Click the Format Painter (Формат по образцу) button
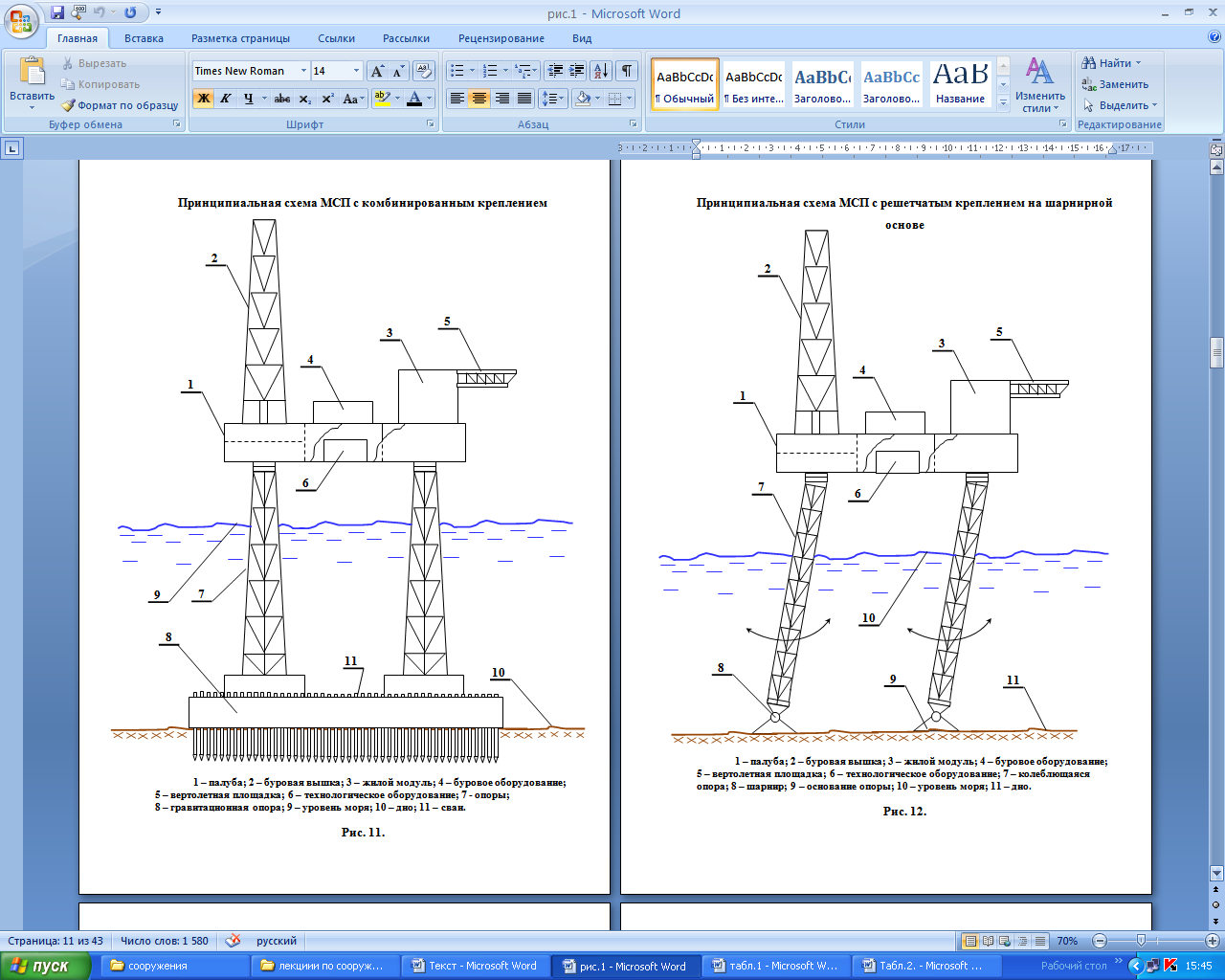The image size is (1225, 980). coord(121,105)
